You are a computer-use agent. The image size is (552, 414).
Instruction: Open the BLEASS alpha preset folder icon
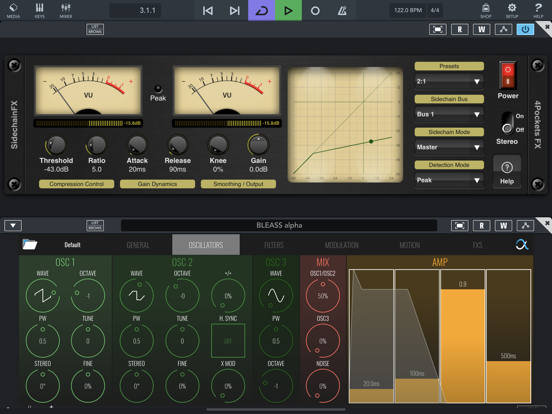click(x=30, y=244)
